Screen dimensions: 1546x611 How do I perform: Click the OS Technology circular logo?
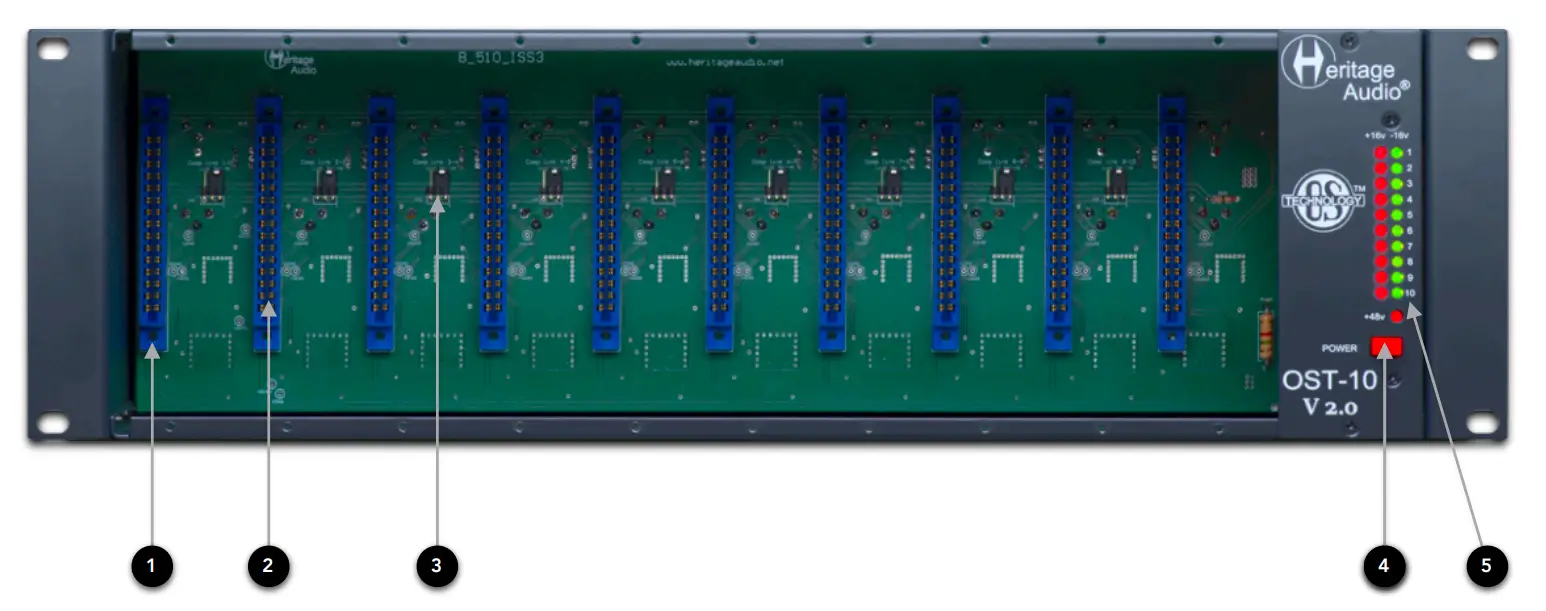[x=1323, y=201]
